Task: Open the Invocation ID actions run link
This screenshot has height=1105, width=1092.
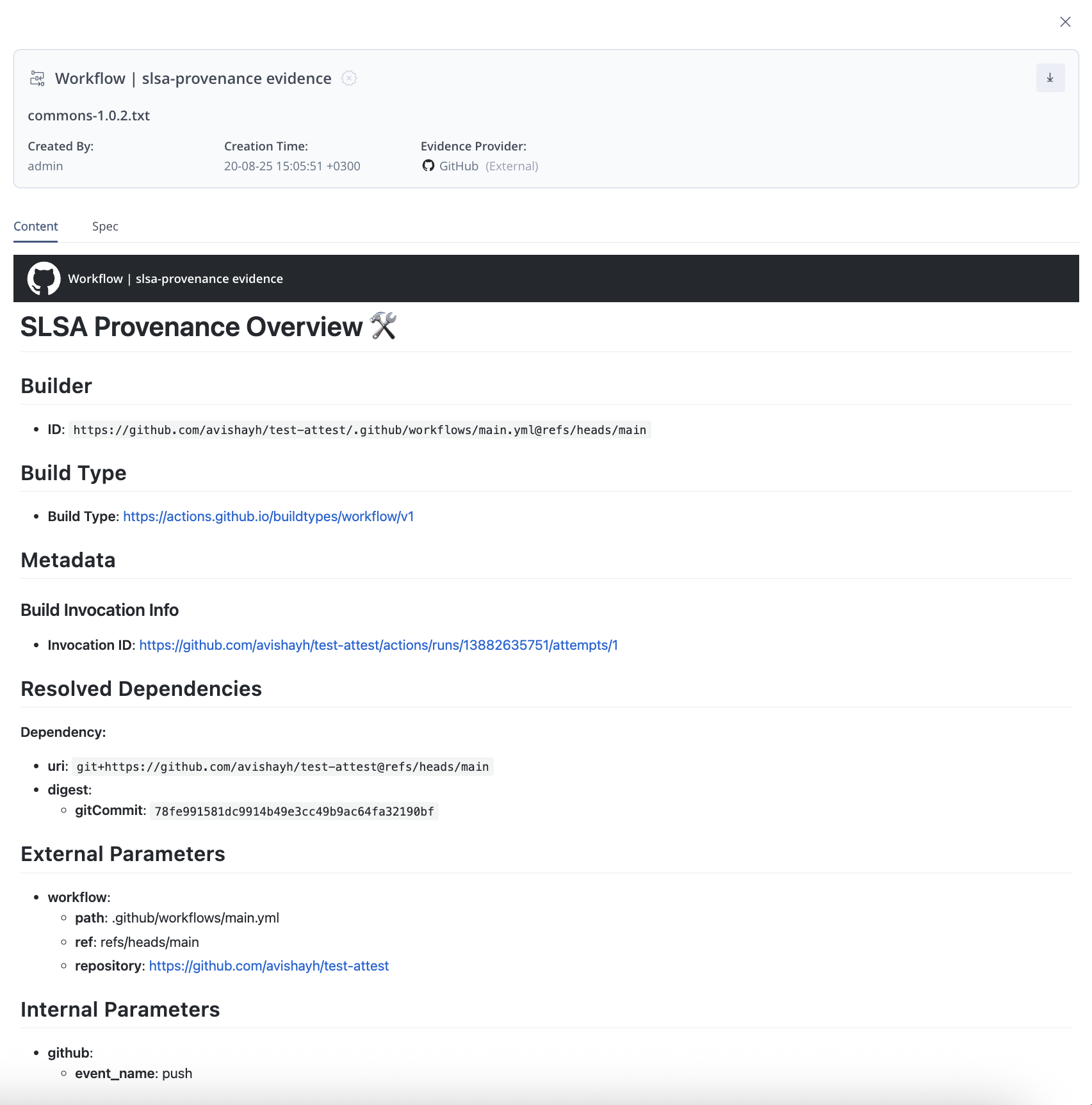Action: click(378, 645)
